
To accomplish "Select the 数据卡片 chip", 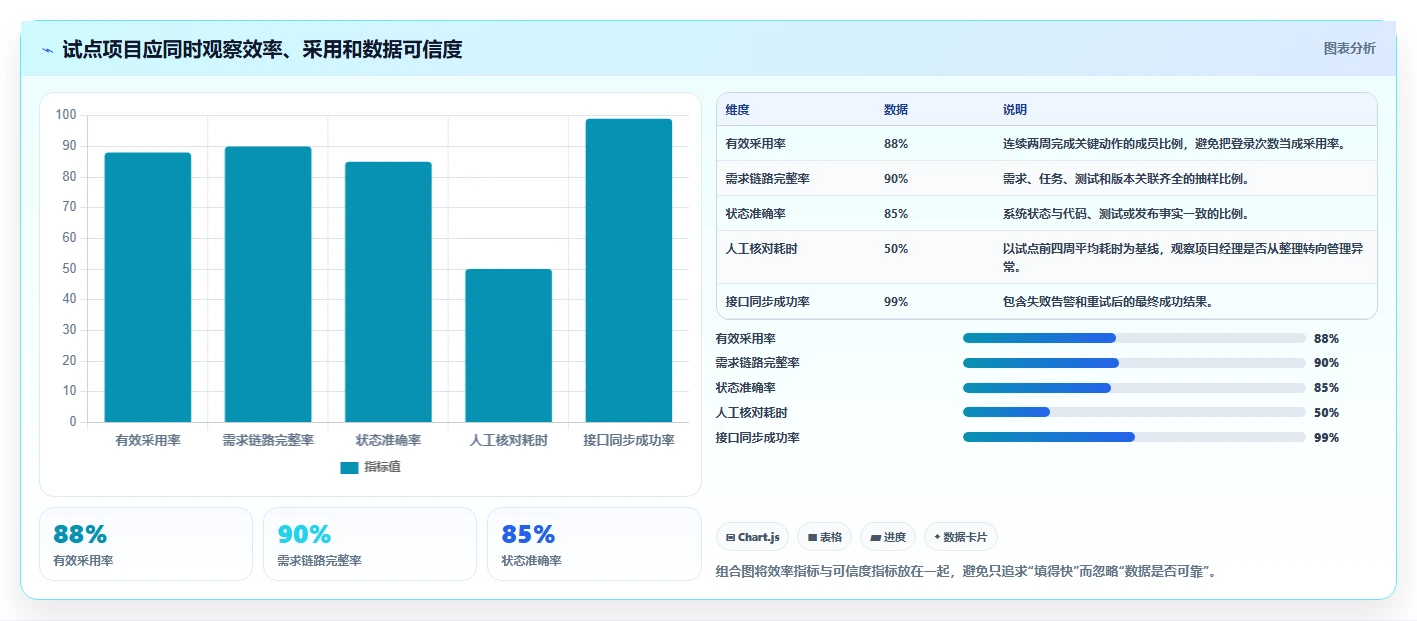I will pos(960,537).
